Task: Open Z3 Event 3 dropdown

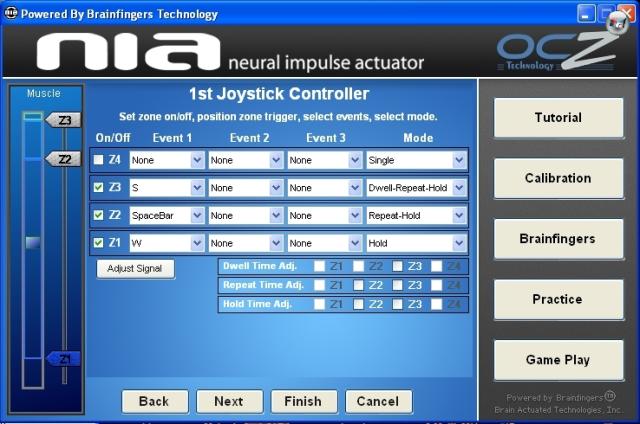Action: [324, 188]
